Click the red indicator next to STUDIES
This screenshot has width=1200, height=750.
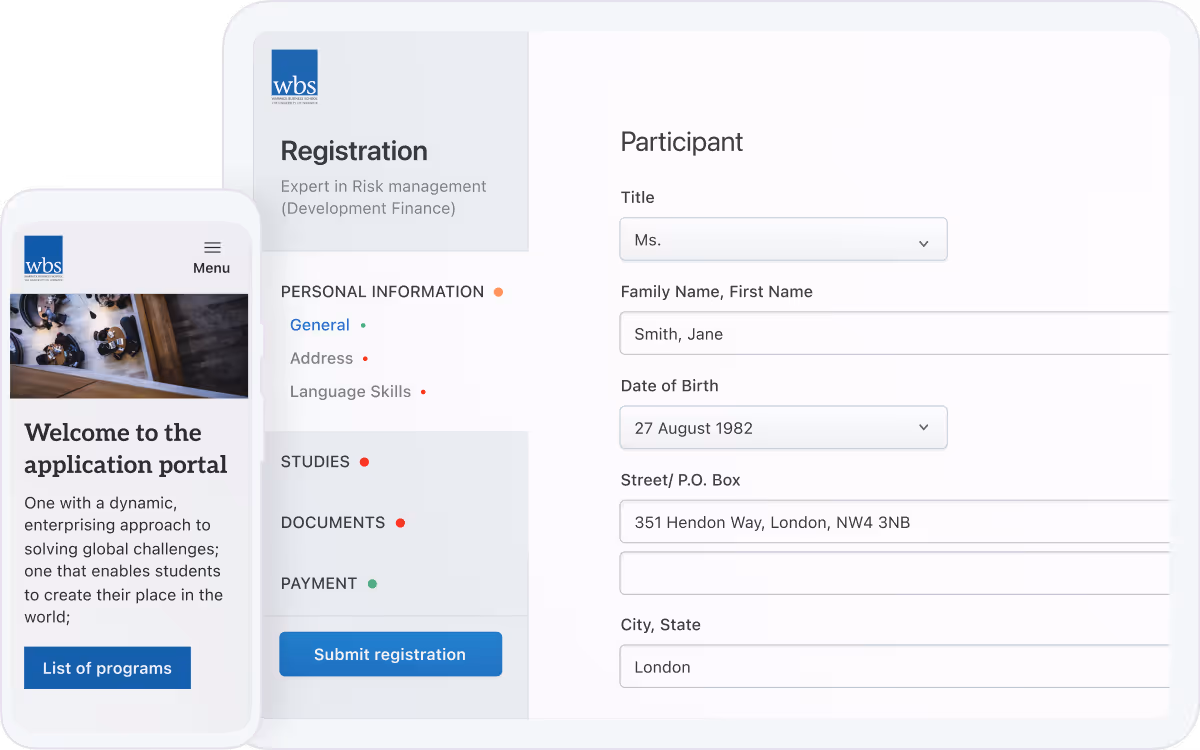(x=364, y=461)
